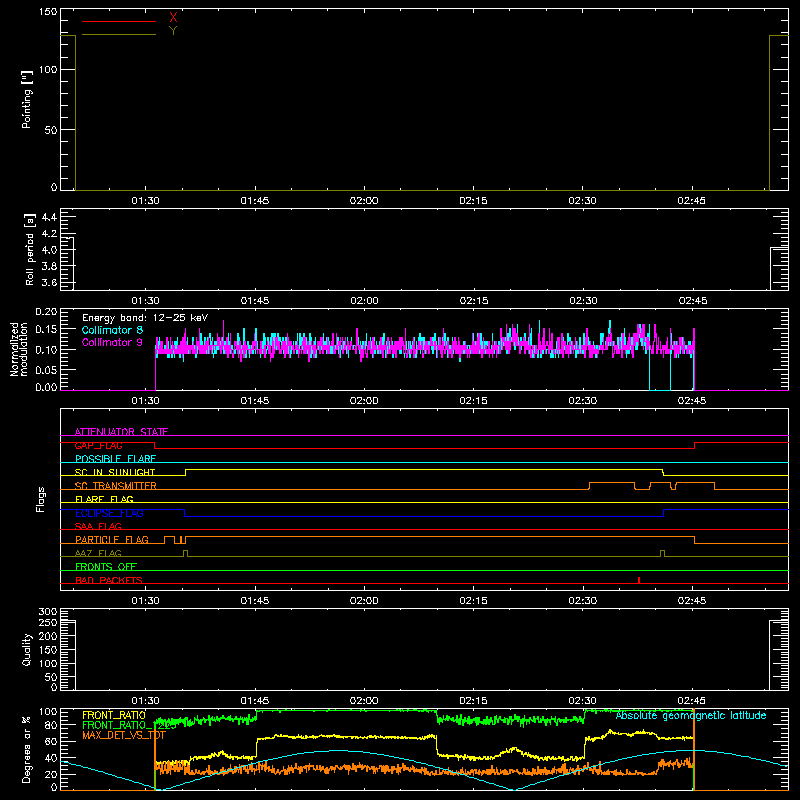Screen dimensions: 800x800
Task: Click the yellow FRONT_RATIO legend text
Action: coord(114,715)
